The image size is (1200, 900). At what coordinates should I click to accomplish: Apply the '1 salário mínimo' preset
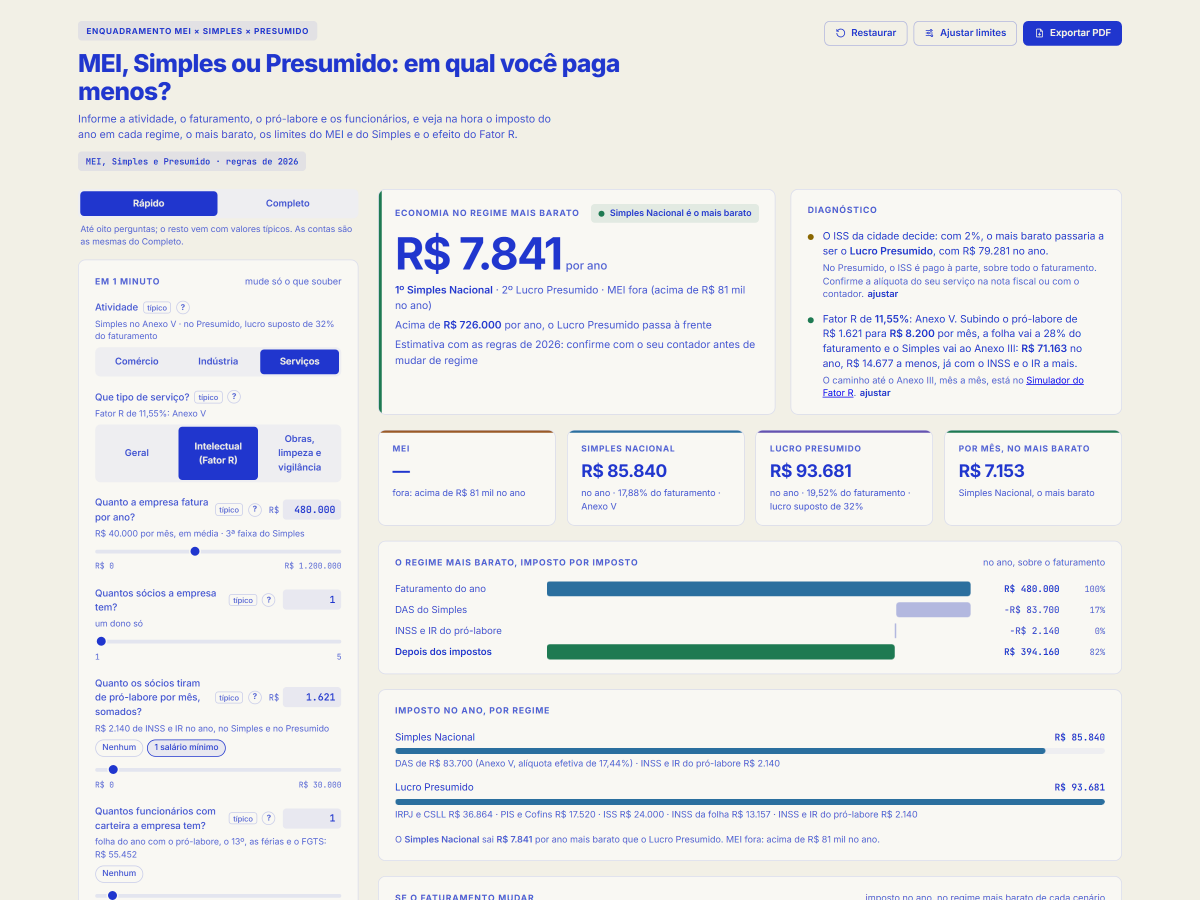(187, 748)
